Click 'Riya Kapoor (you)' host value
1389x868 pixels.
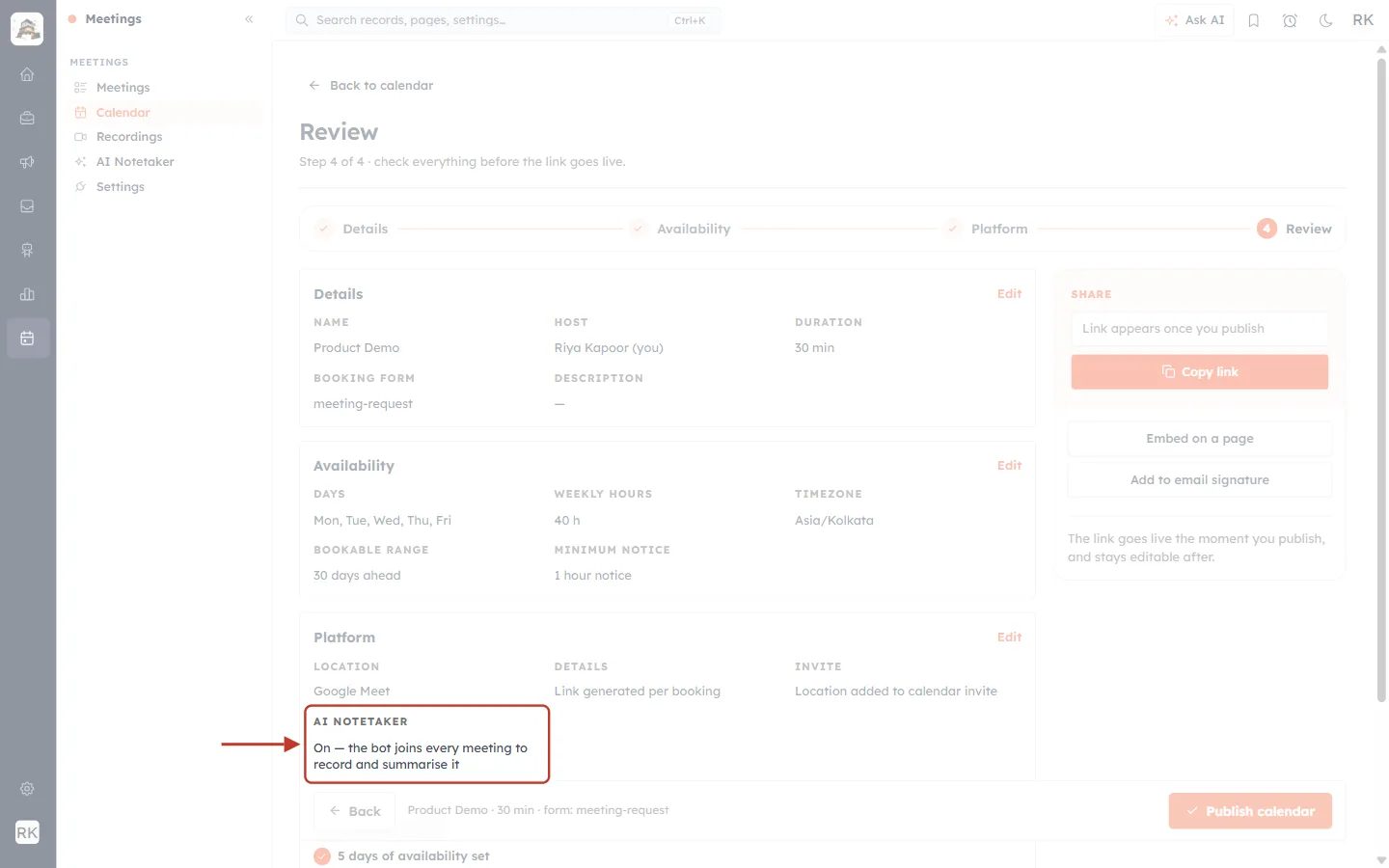(608, 348)
